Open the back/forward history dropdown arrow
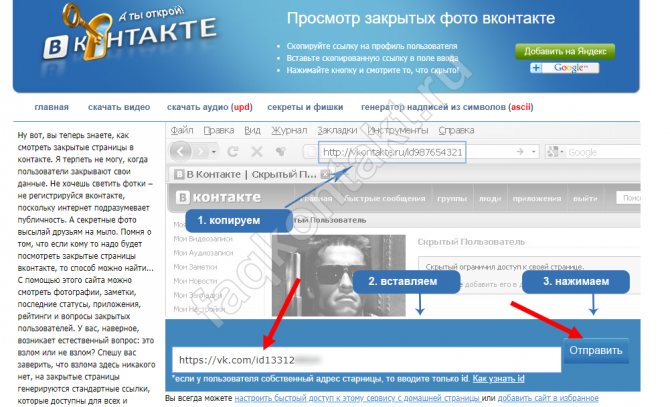The width and height of the screenshot is (670, 407). click(214, 152)
